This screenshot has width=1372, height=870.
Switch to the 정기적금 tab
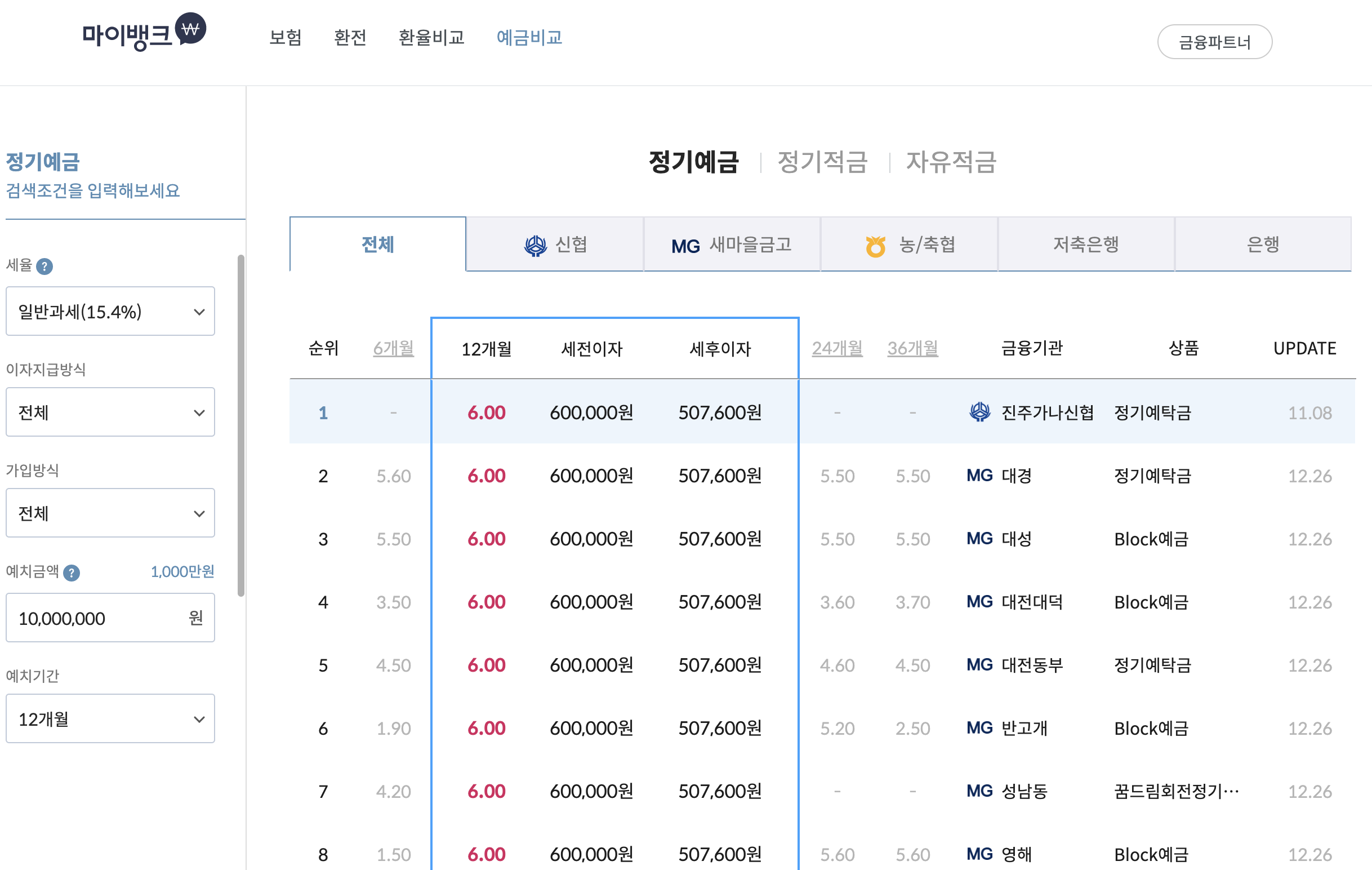coord(822,162)
